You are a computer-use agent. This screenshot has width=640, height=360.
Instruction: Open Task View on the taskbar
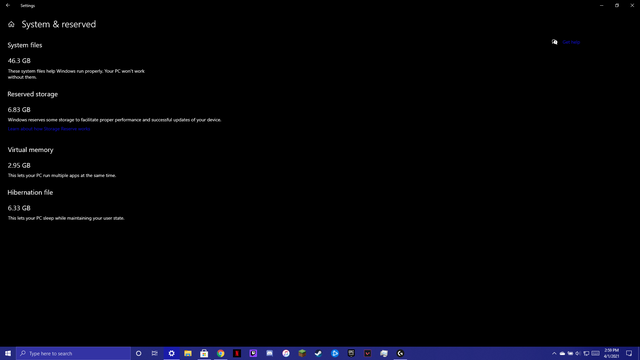tap(155, 353)
